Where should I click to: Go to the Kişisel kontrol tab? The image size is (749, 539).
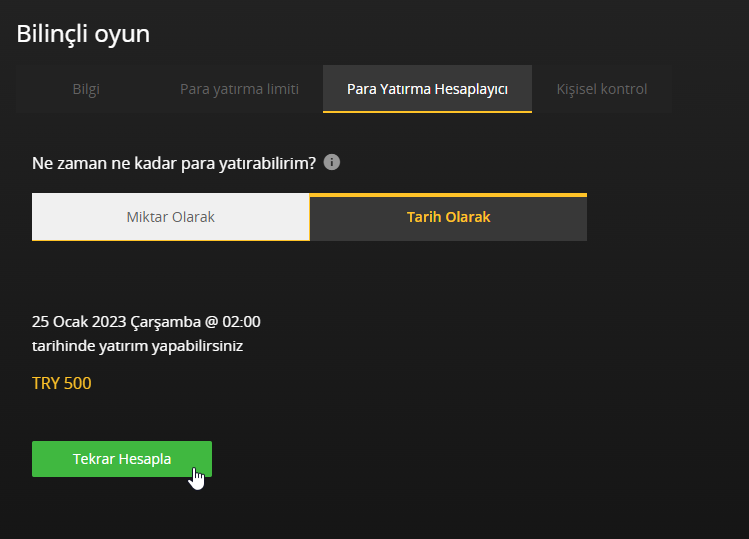(601, 89)
